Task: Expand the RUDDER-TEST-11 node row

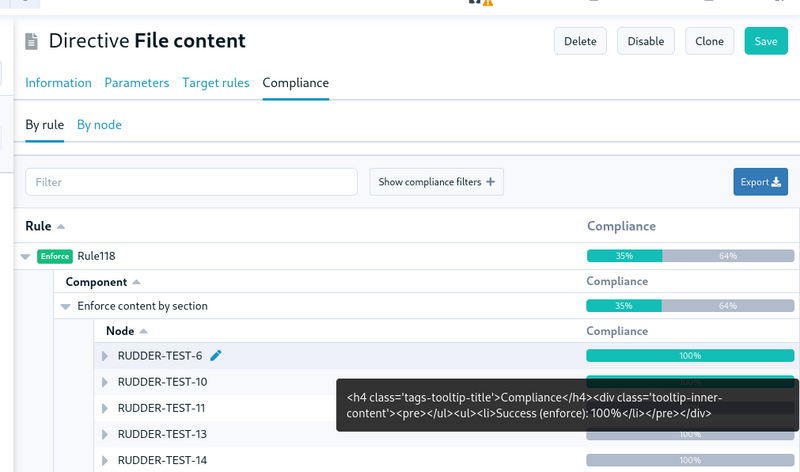Action: point(105,408)
